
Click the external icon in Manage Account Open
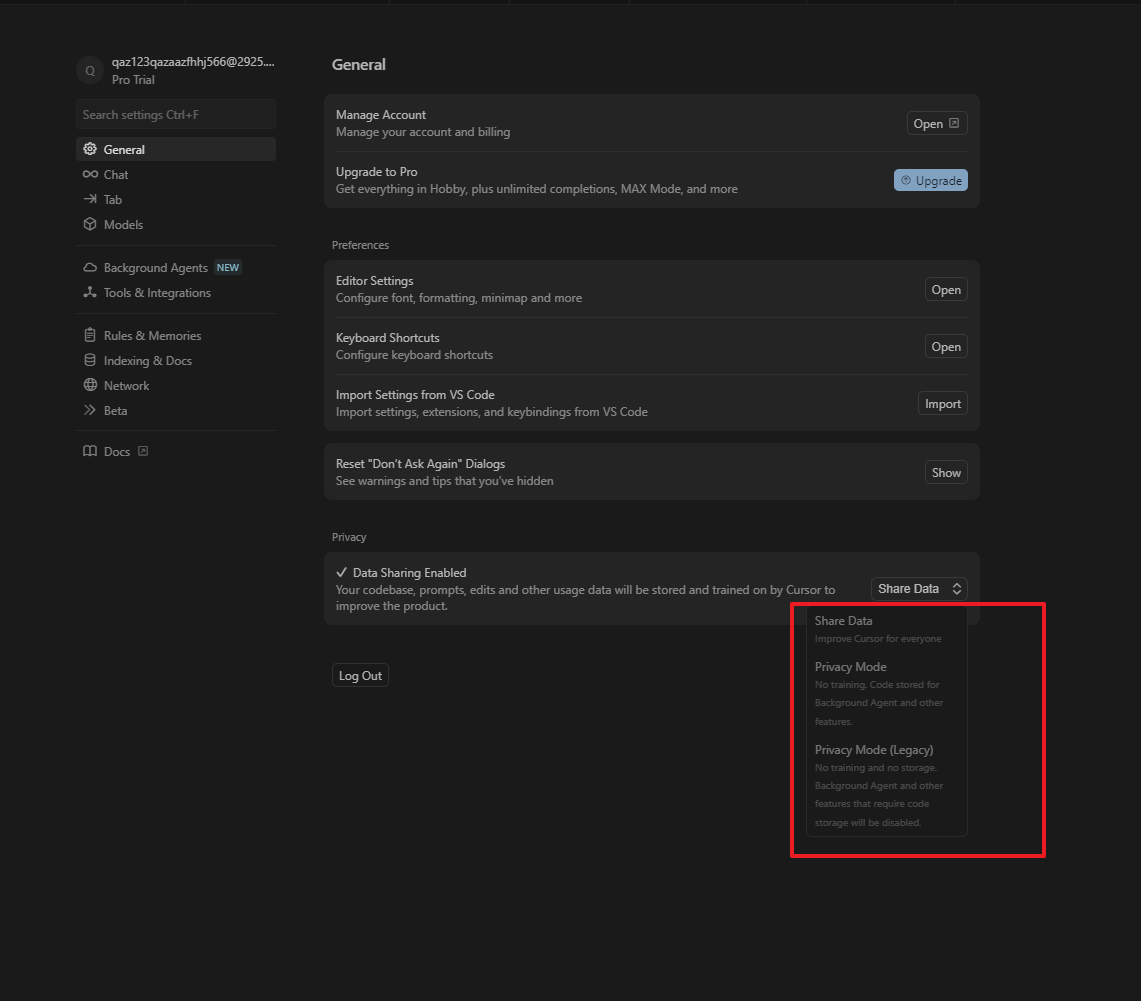pyautogui.click(x=954, y=123)
